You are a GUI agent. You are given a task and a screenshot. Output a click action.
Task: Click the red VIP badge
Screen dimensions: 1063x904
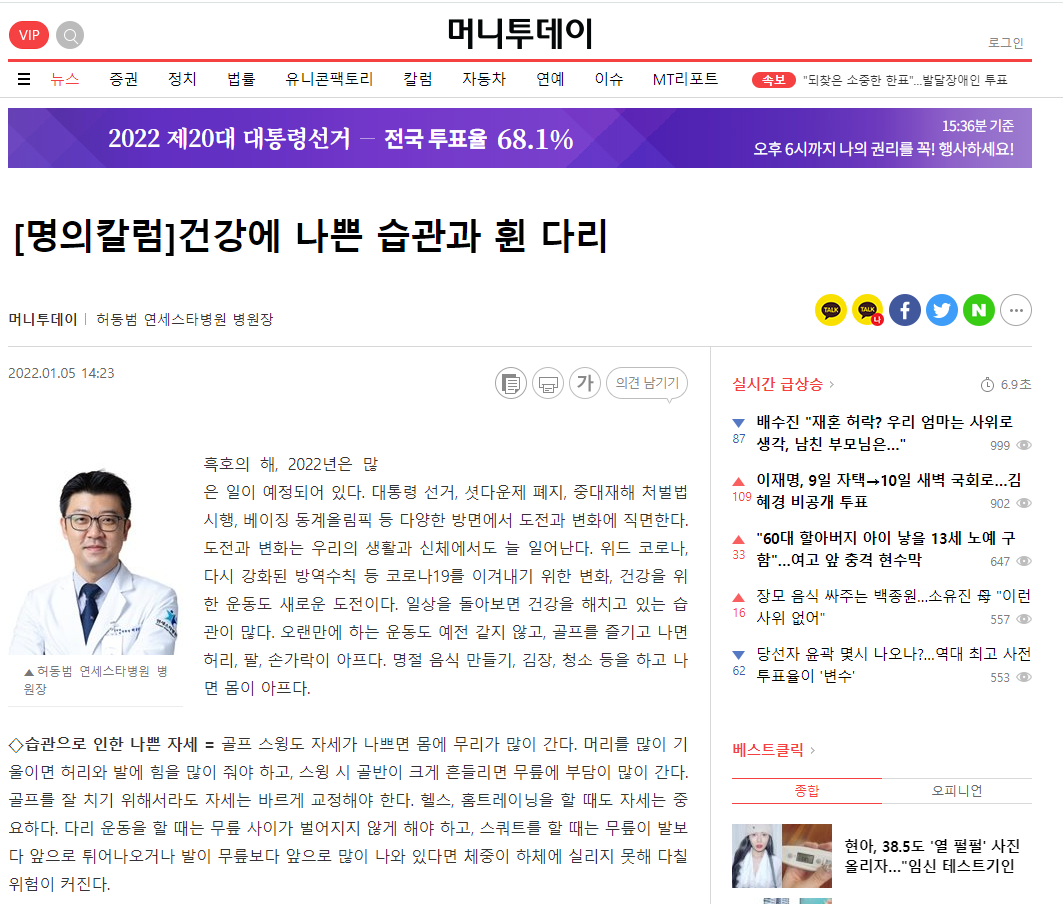tap(29, 35)
